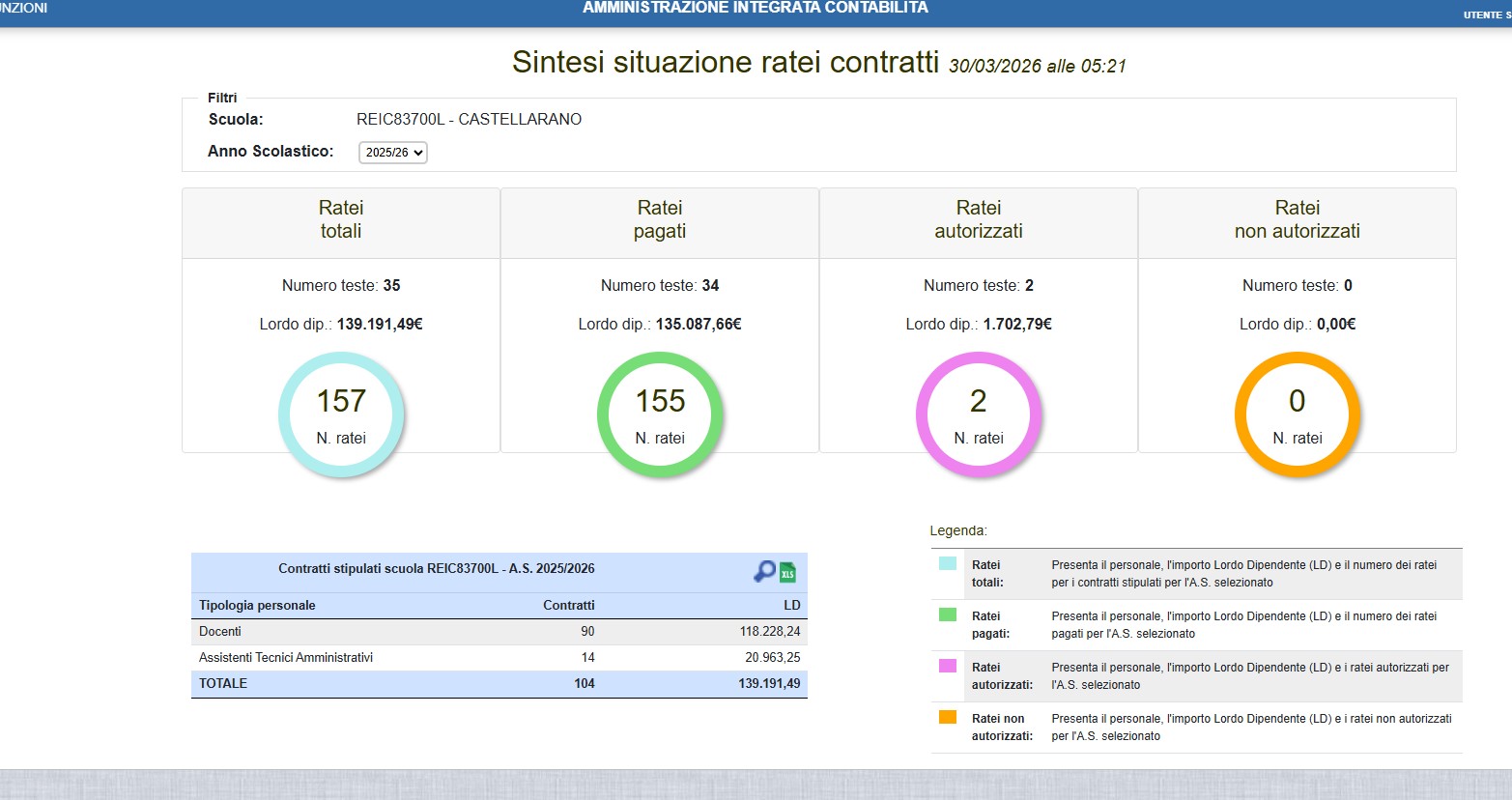Click the Contratti column header

pos(568,606)
